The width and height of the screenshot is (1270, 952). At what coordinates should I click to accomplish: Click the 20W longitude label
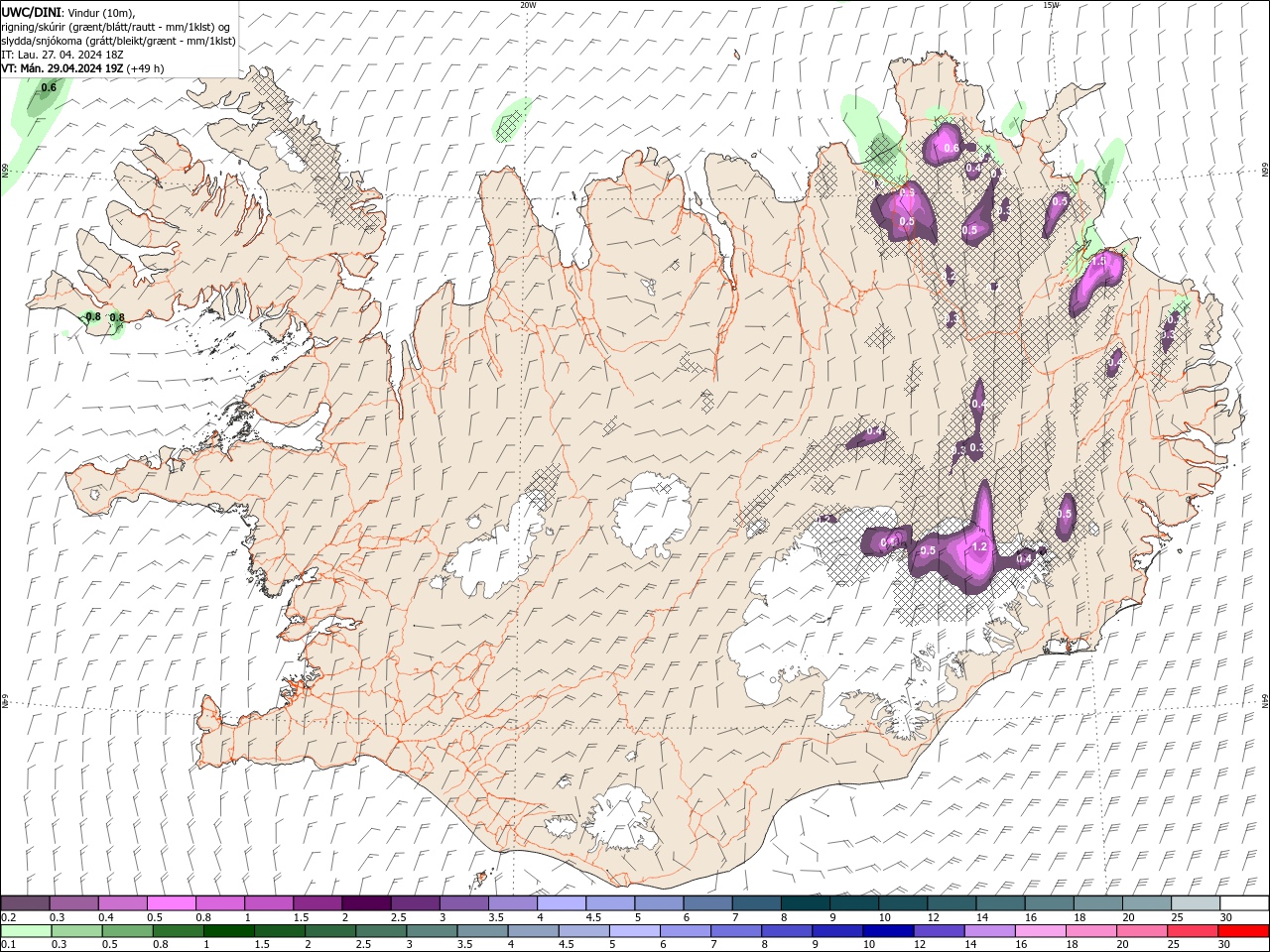point(528,5)
